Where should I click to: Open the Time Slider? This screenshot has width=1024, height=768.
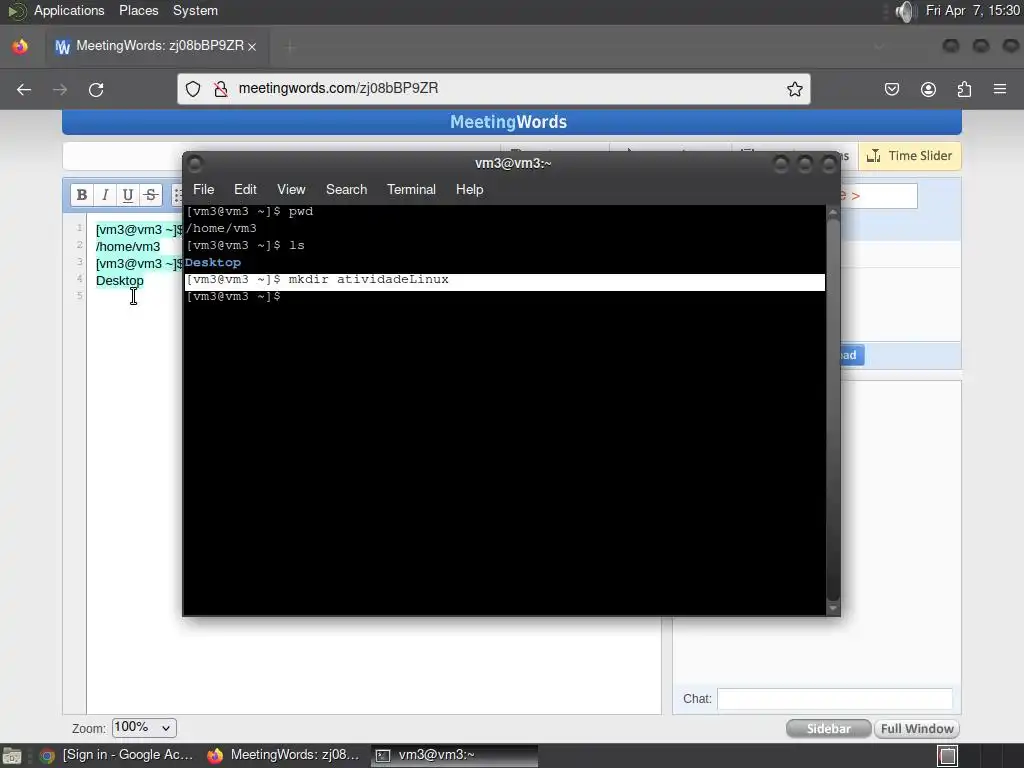click(910, 156)
